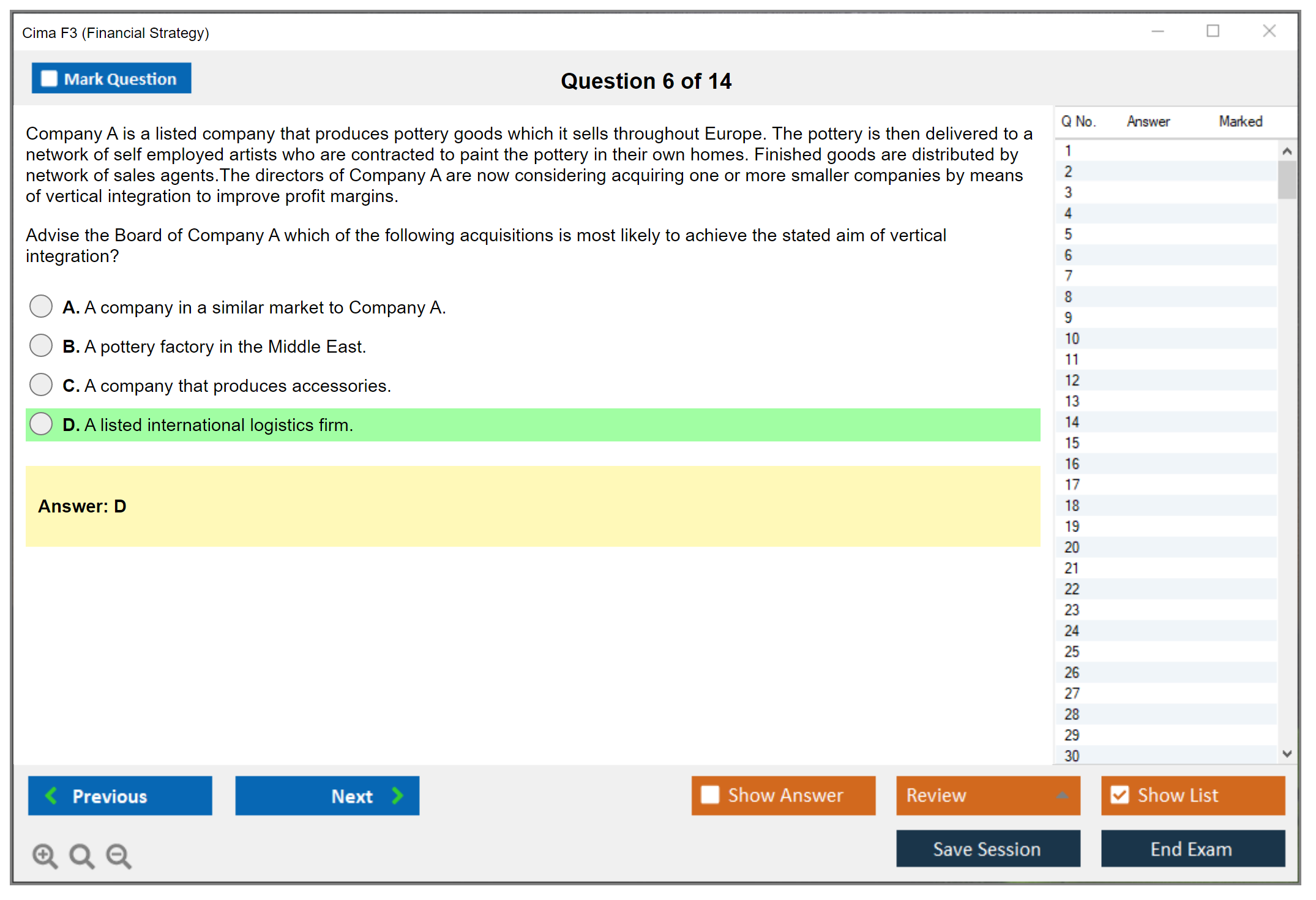This screenshot has height=900, width=1316.
Task: Click the reset zoom magnifier icon
Action: point(81,855)
